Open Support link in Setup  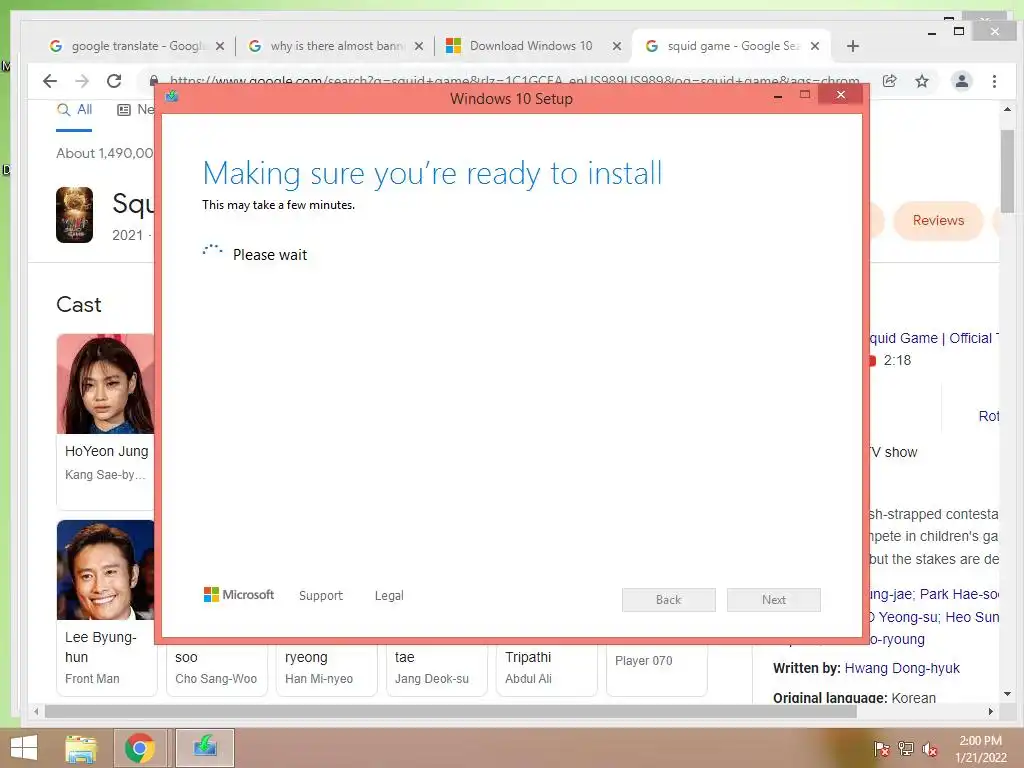coord(321,596)
